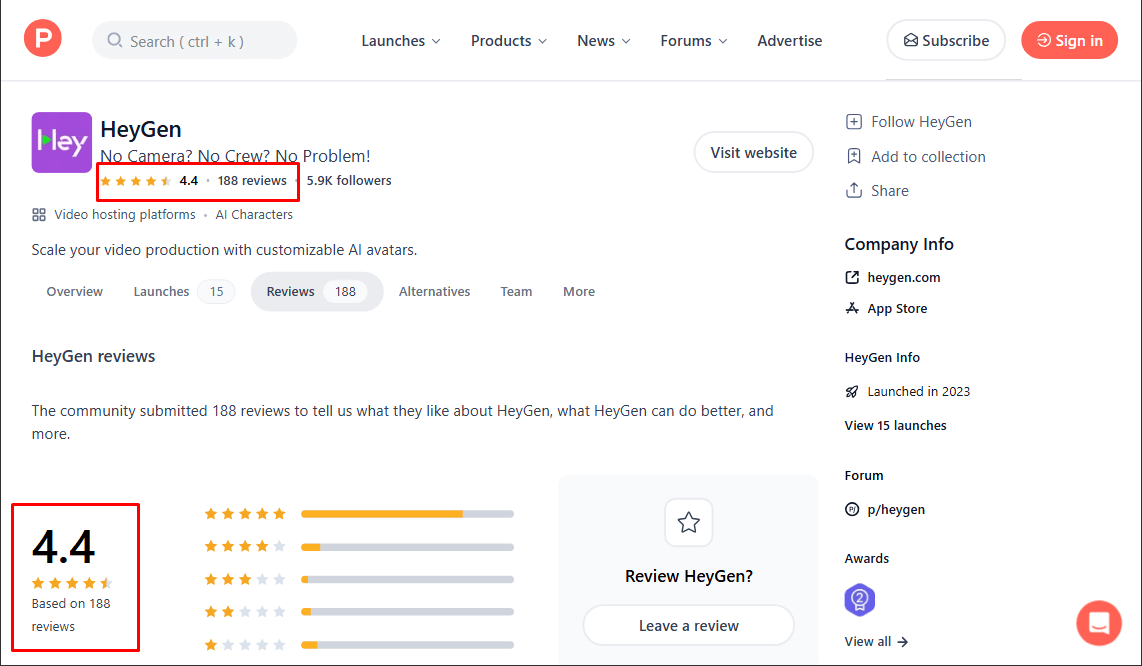Click the Visit website button
Image resolution: width=1142 pixels, height=666 pixels.
[753, 152]
